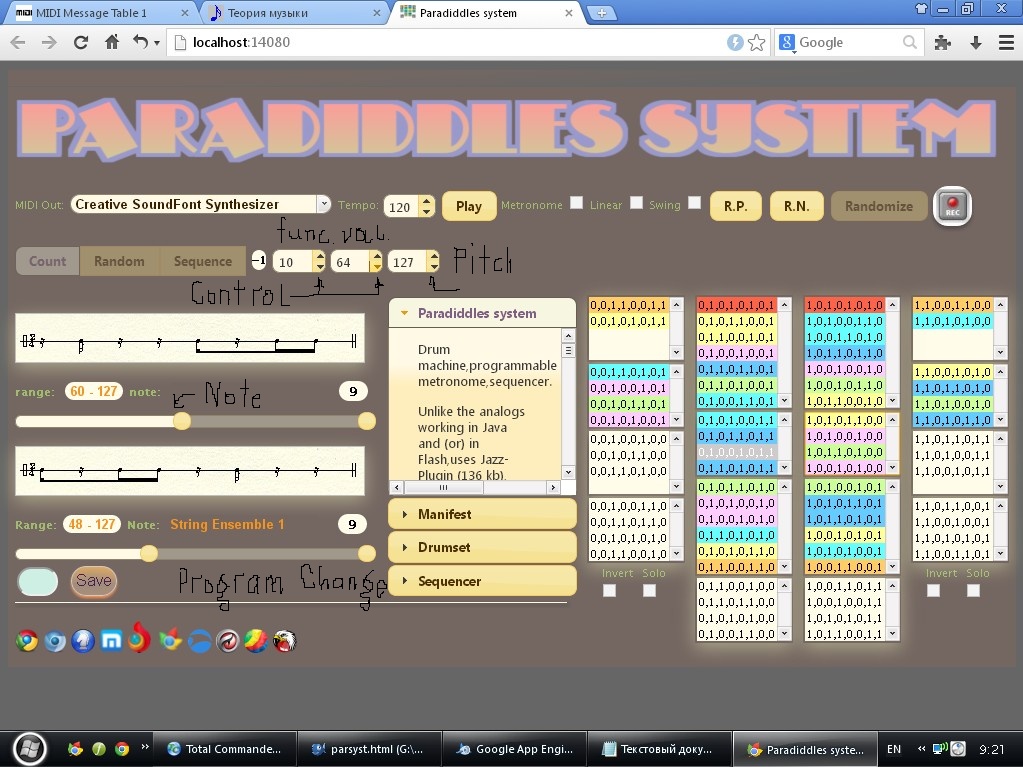Click the eagle browser icon
Screen dimensions: 1023x767
pyautogui.click(x=285, y=641)
